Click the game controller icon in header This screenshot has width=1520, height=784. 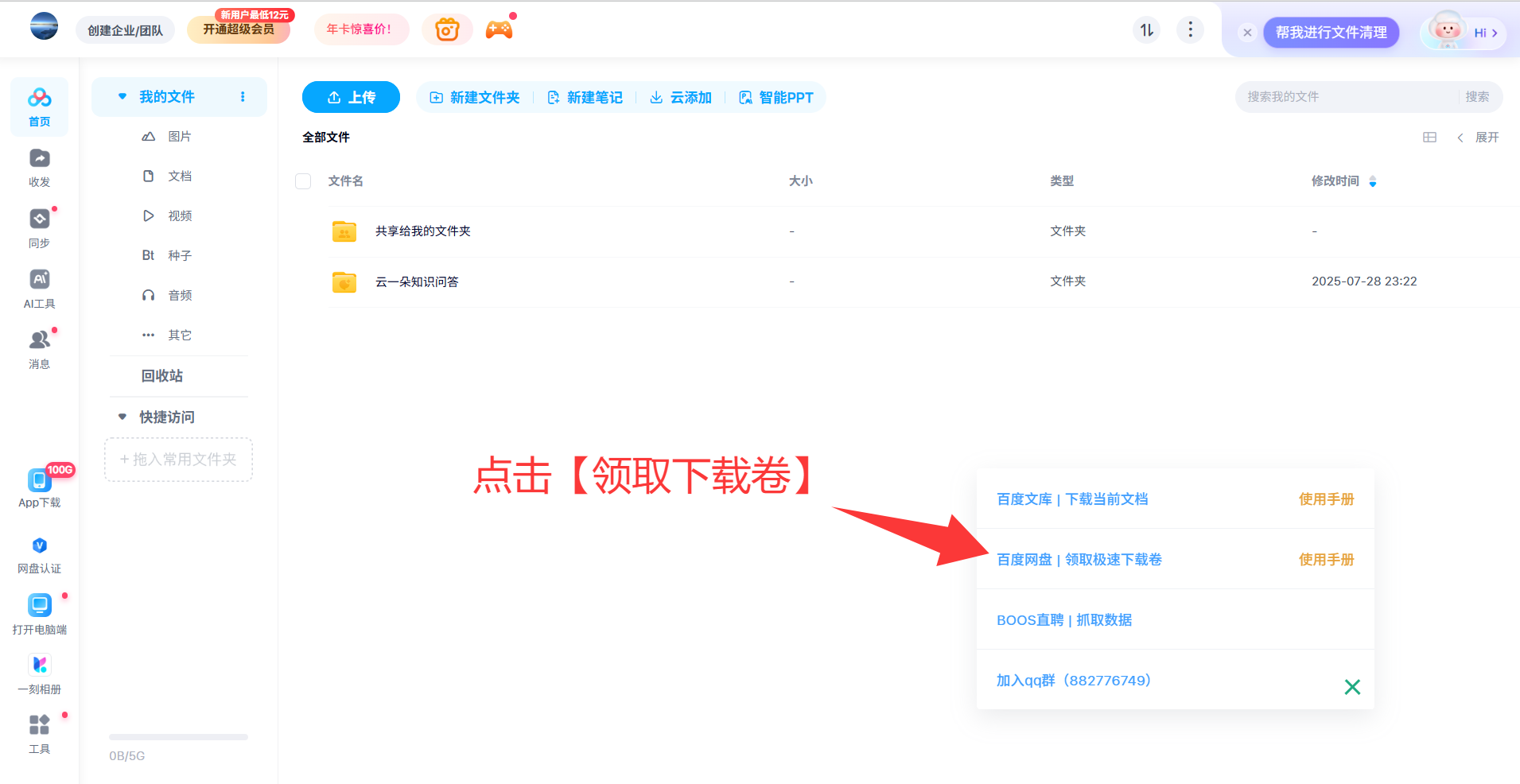pos(499,30)
